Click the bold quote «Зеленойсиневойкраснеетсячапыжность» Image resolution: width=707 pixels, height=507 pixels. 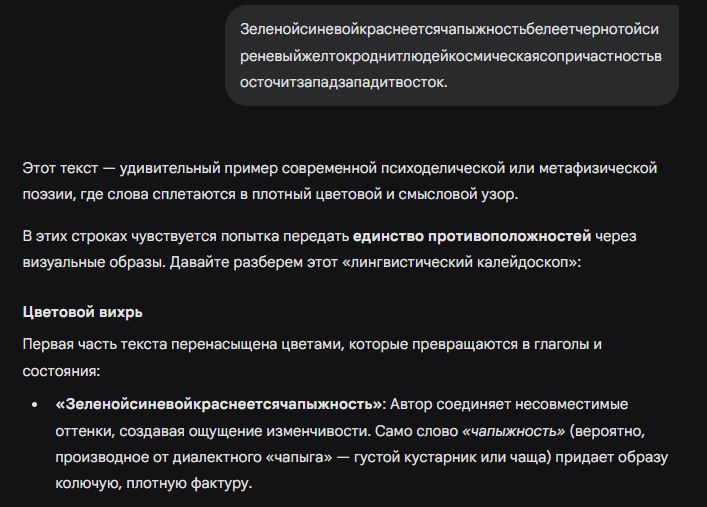click(x=219, y=404)
